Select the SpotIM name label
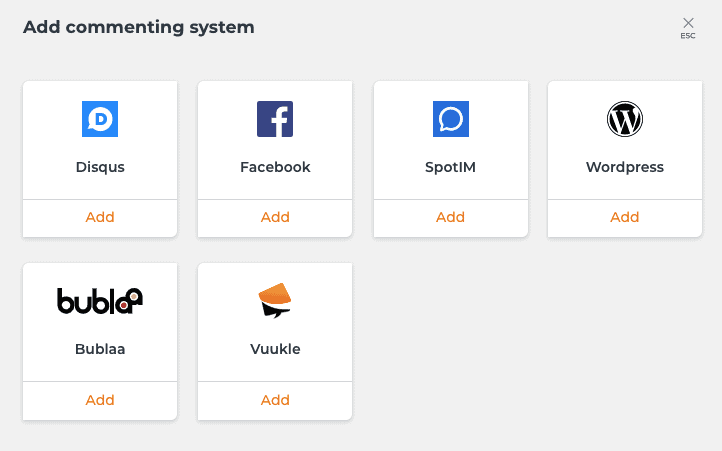The width and height of the screenshot is (722, 451). point(450,167)
